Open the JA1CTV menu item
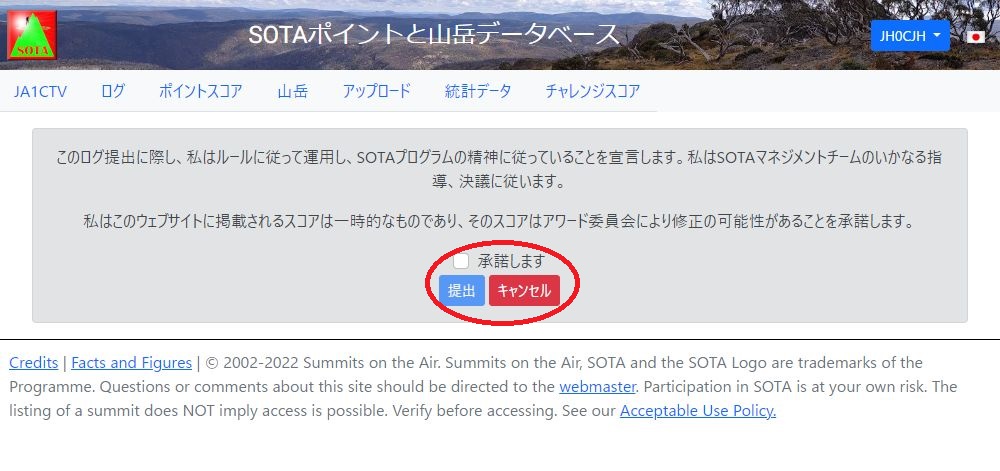The image size is (1000, 471). (x=40, y=91)
